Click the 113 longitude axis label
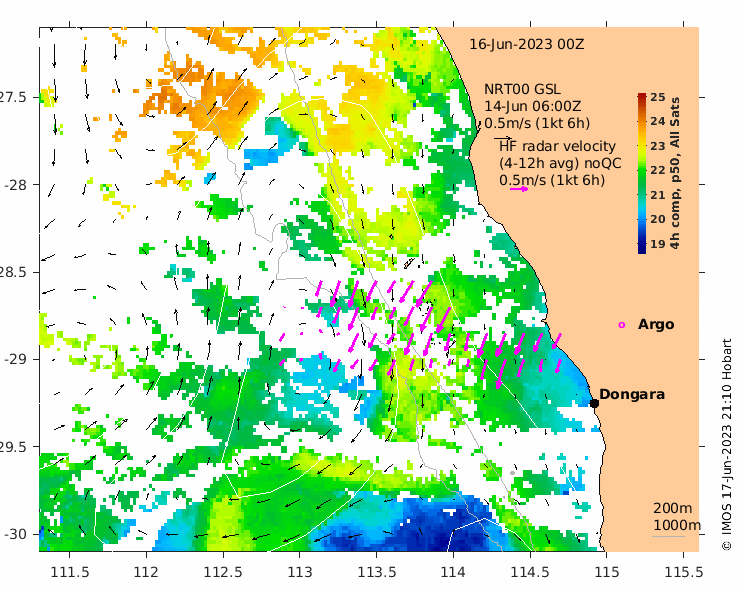This screenshot has height=592, width=740. click(x=300, y=573)
